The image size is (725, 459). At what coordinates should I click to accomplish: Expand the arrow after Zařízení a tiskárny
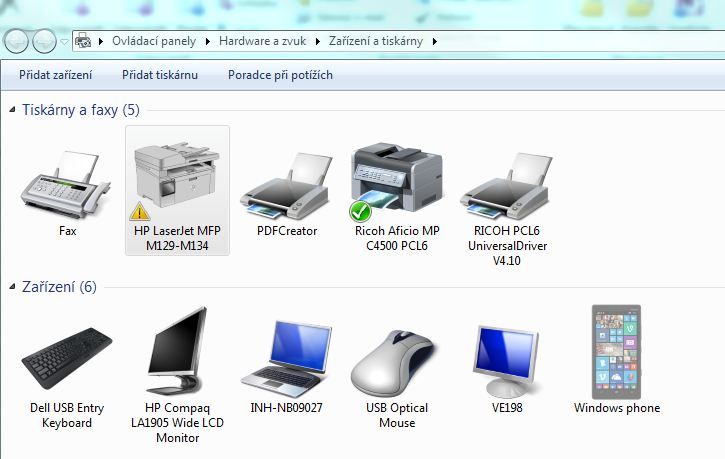click(x=435, y=42)
